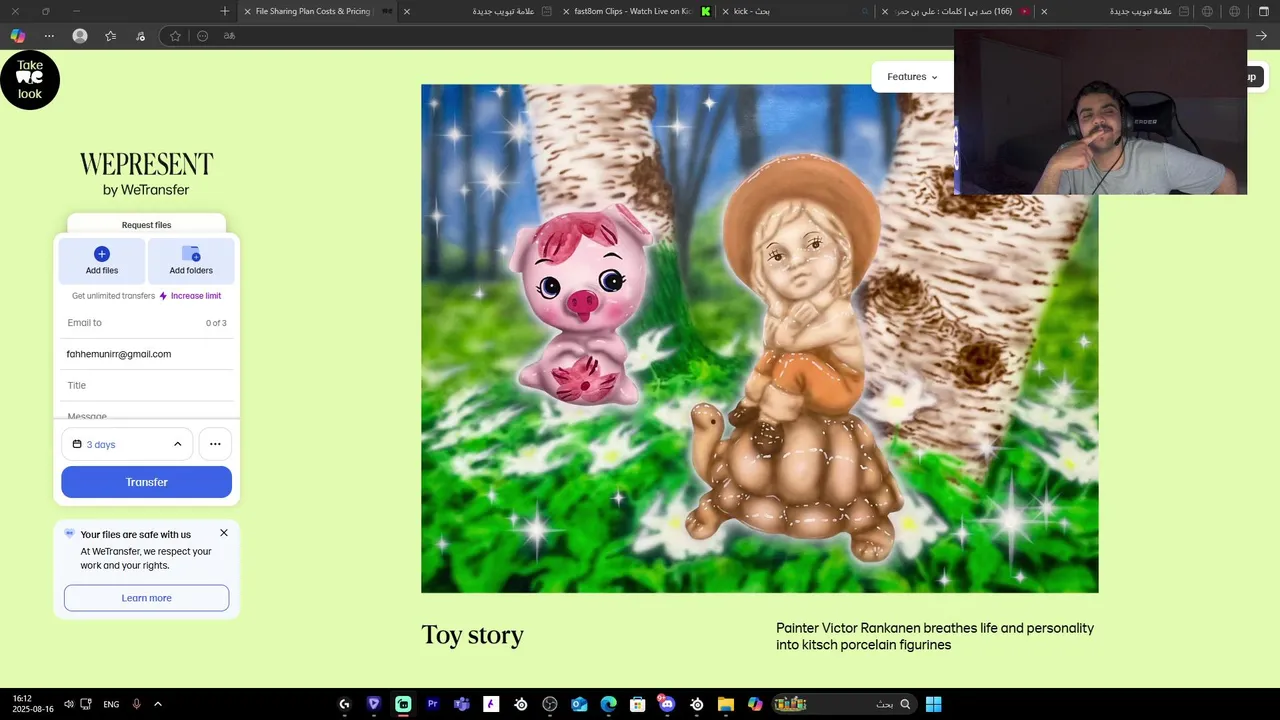Click the Add folders button label
Screen dimensions: 1280x720
tap(191, 271)
